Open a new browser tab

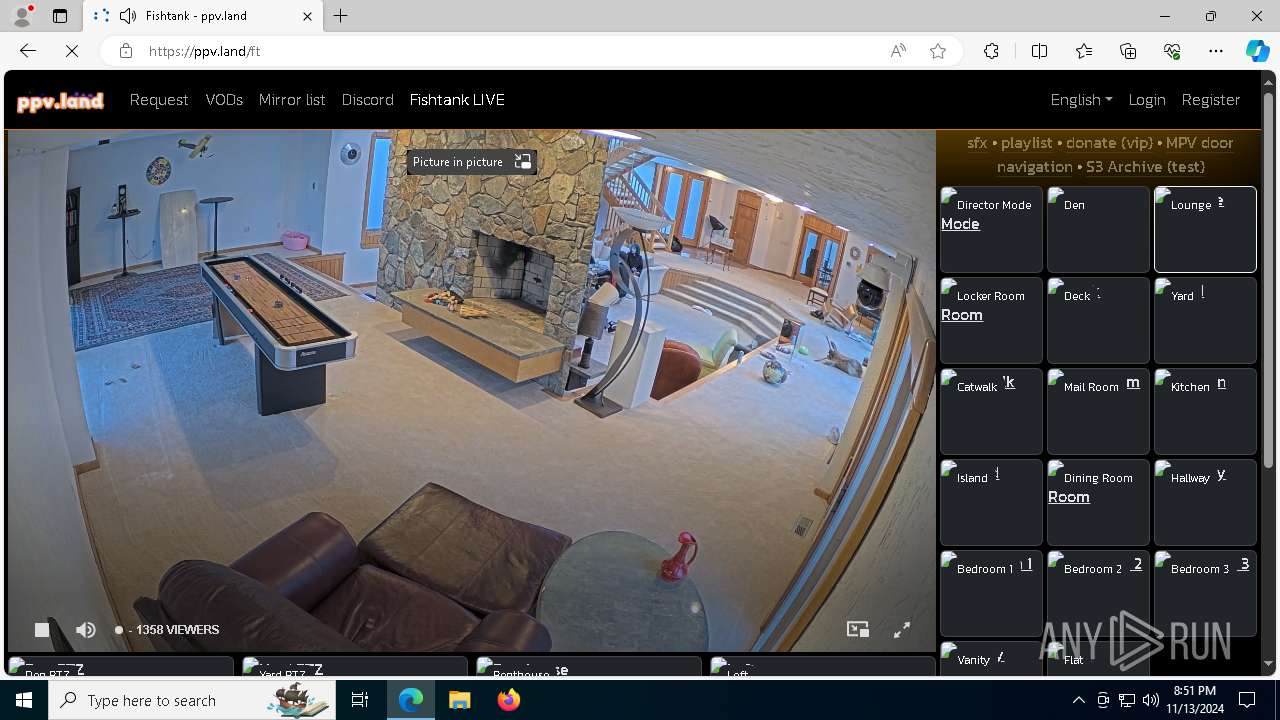(x=340, y=16)
